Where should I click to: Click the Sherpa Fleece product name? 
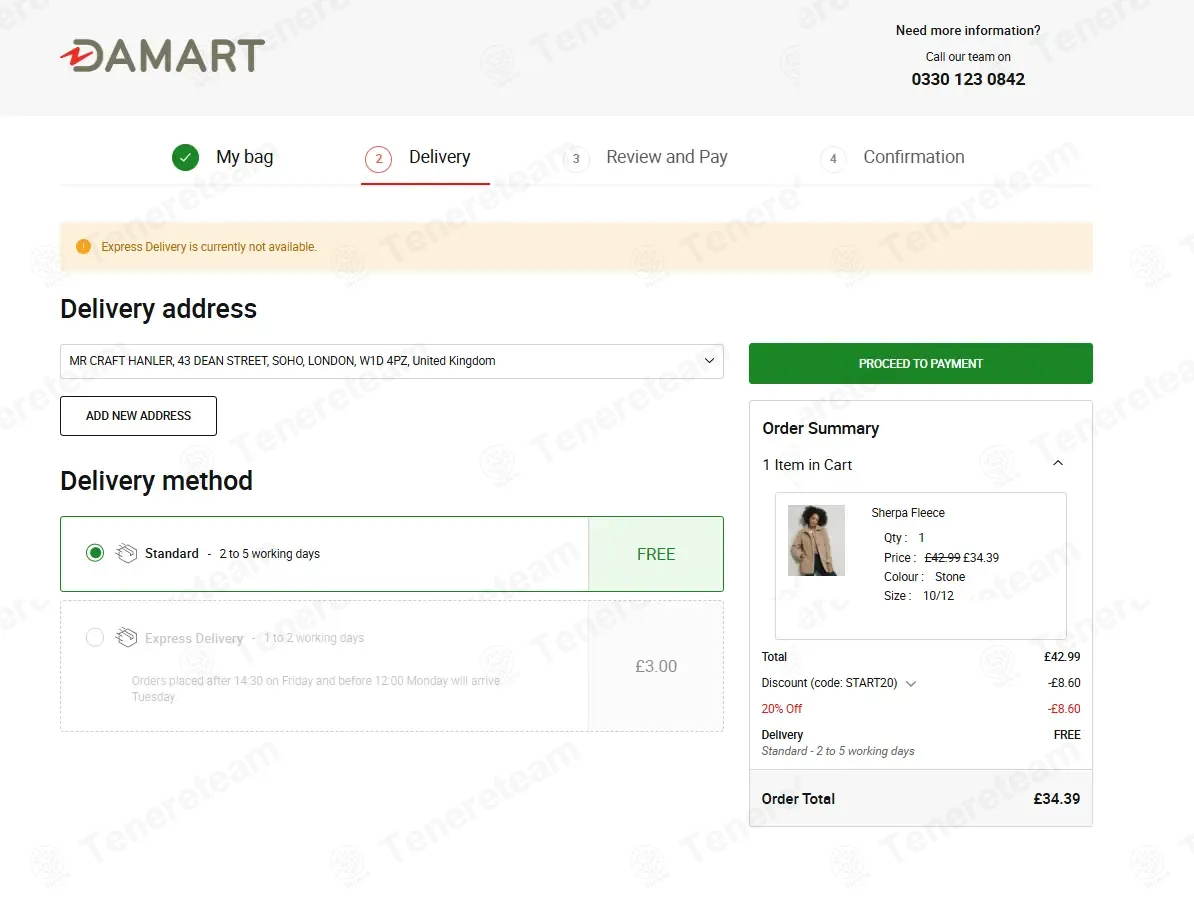point(908,513)
